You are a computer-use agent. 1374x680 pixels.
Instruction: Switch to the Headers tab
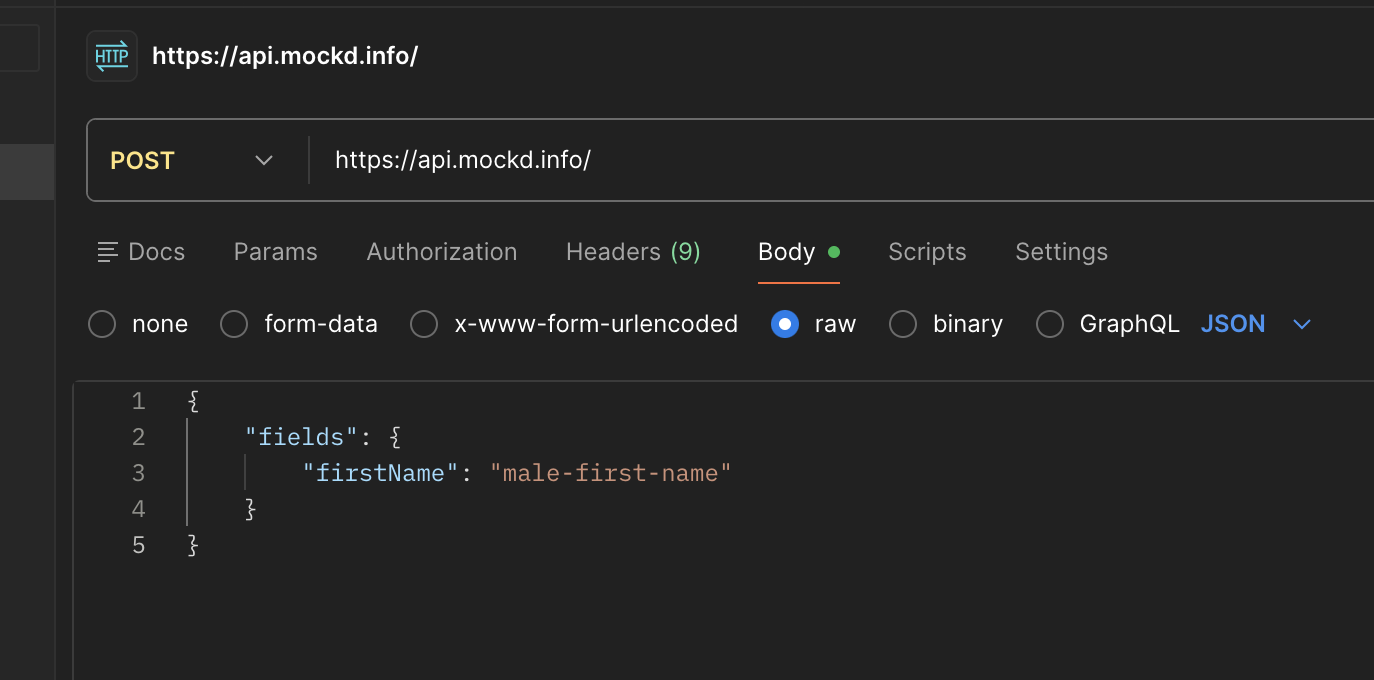632,251
